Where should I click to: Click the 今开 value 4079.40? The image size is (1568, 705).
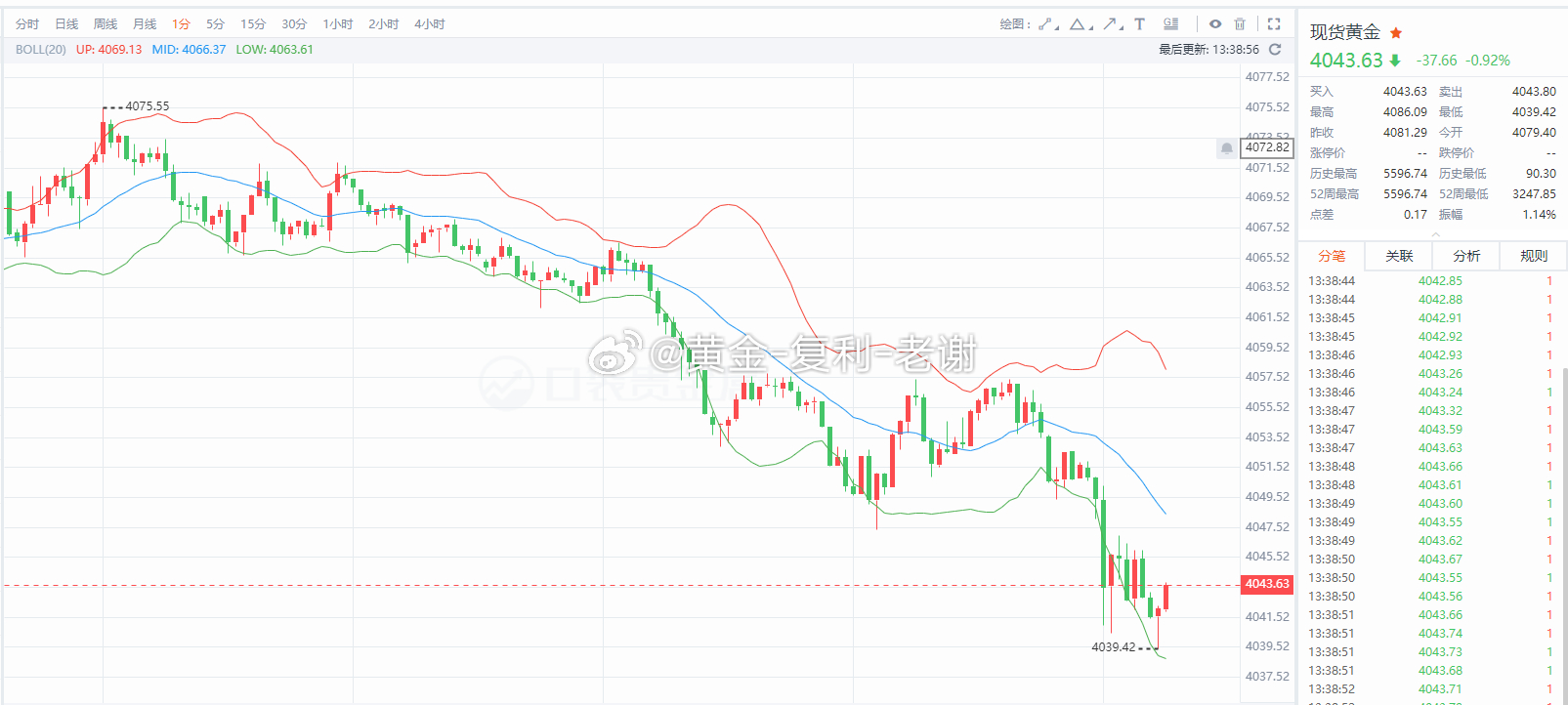(x=1534, y=133)
